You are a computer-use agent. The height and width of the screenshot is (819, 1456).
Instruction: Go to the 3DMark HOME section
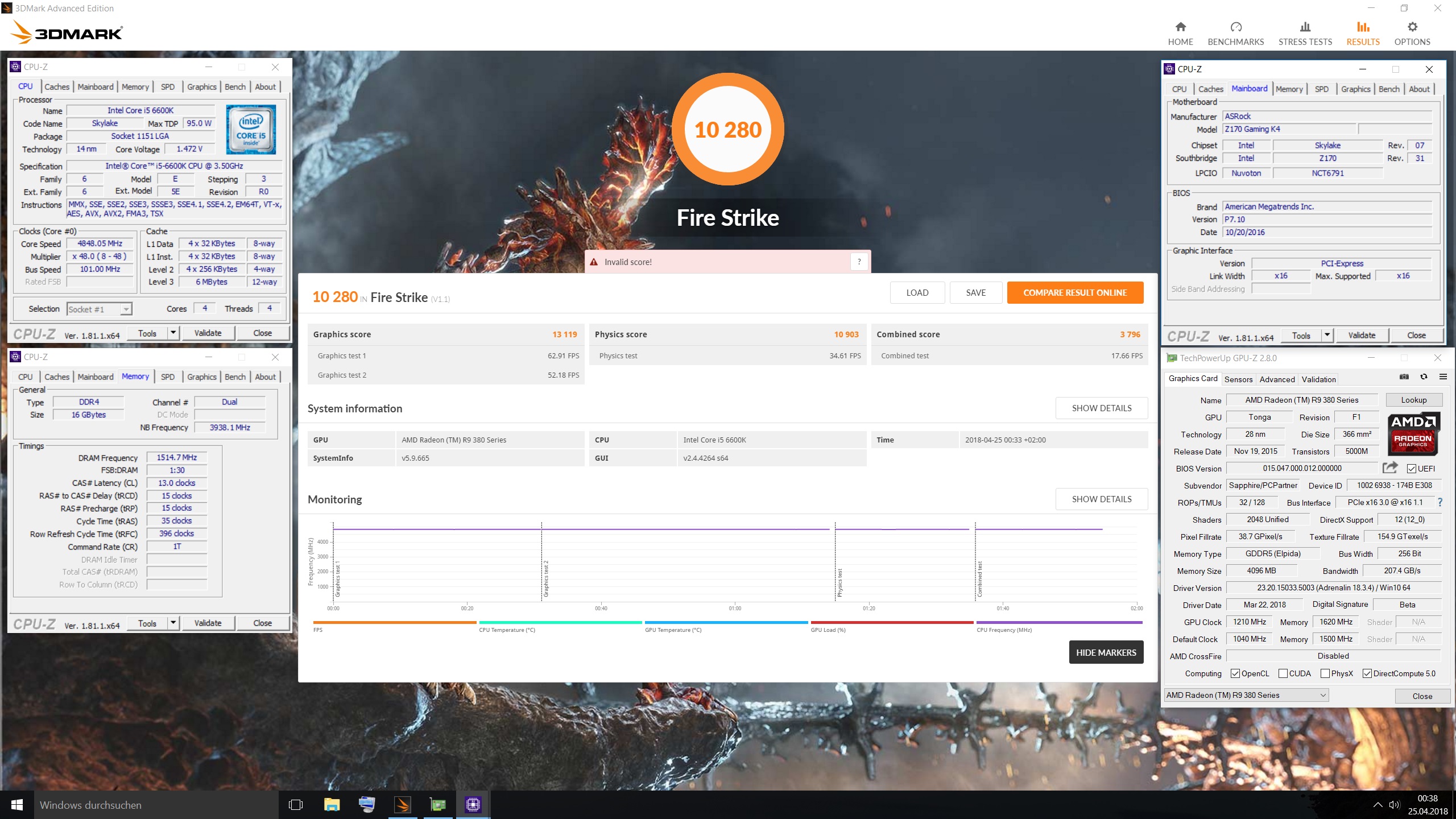(1180, 34)
